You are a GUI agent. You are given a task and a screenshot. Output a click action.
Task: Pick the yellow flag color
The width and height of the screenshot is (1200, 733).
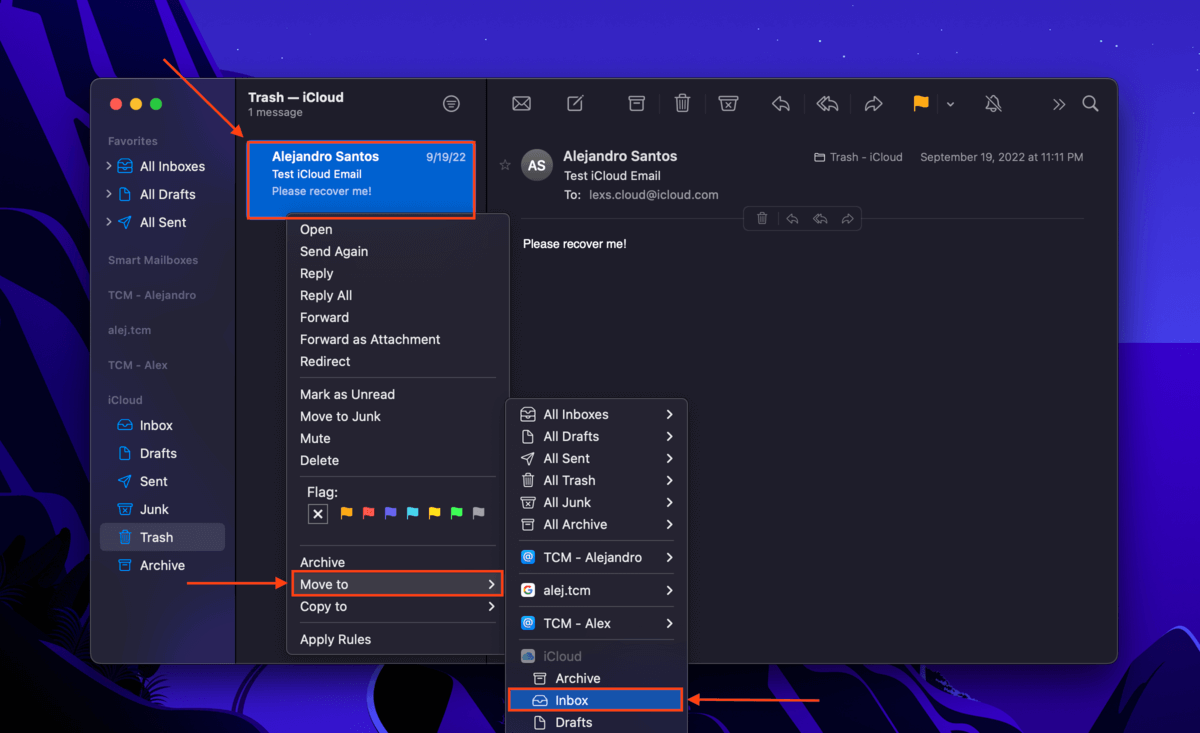pos(434,513)
